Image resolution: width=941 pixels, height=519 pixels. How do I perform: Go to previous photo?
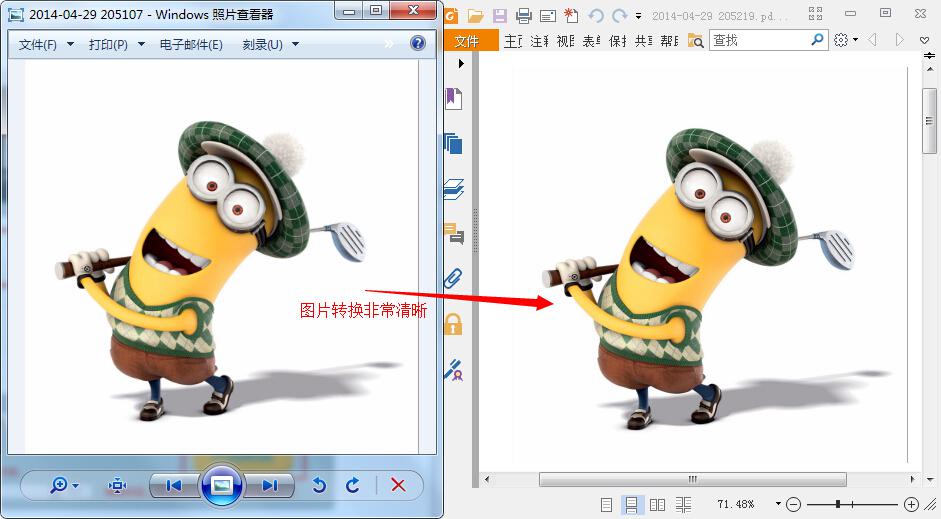pyautogui.click(x=174, y=485)
